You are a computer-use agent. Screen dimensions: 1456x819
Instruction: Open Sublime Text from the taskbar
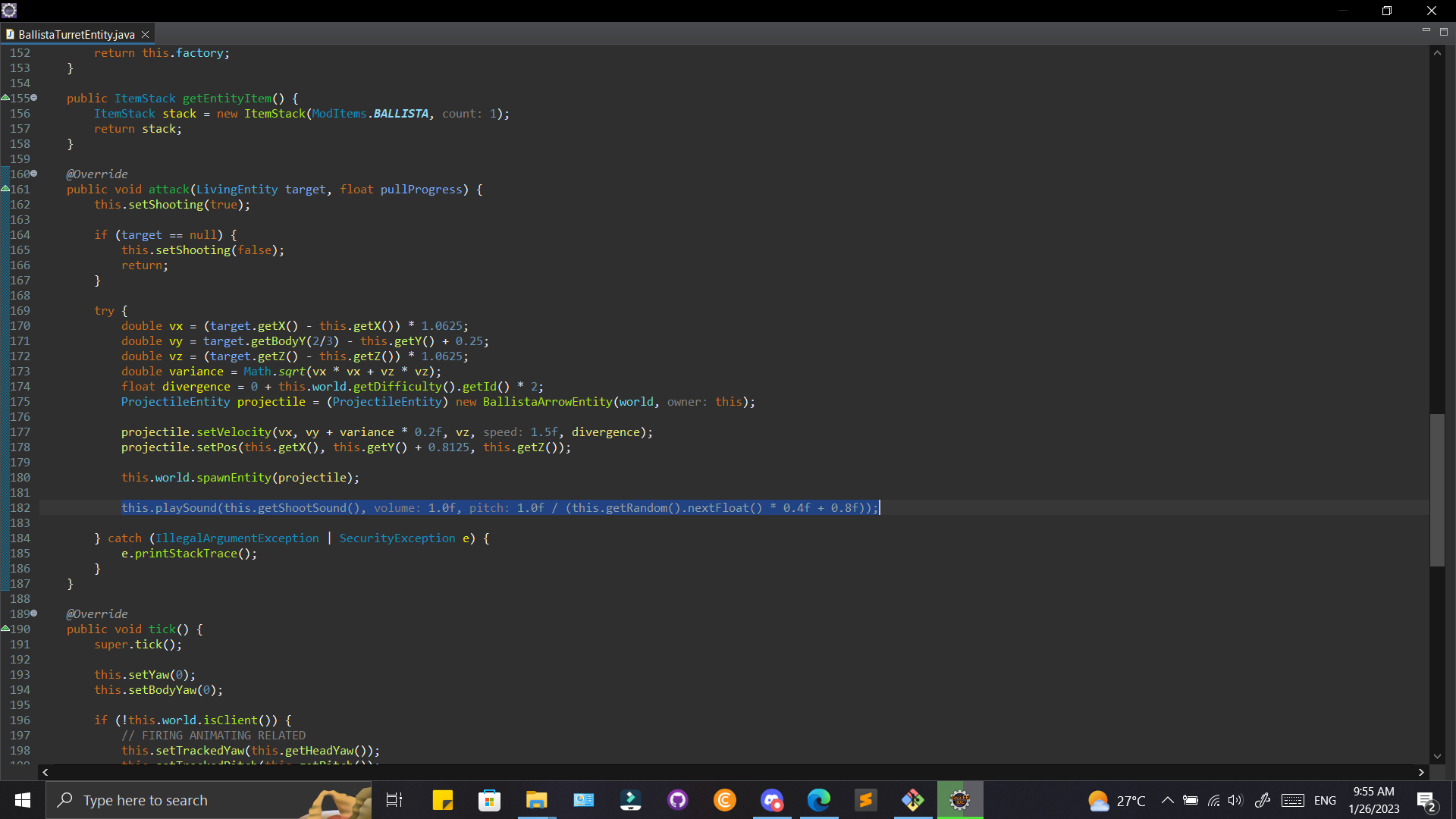pyautogui.click(x=865, y=800)
